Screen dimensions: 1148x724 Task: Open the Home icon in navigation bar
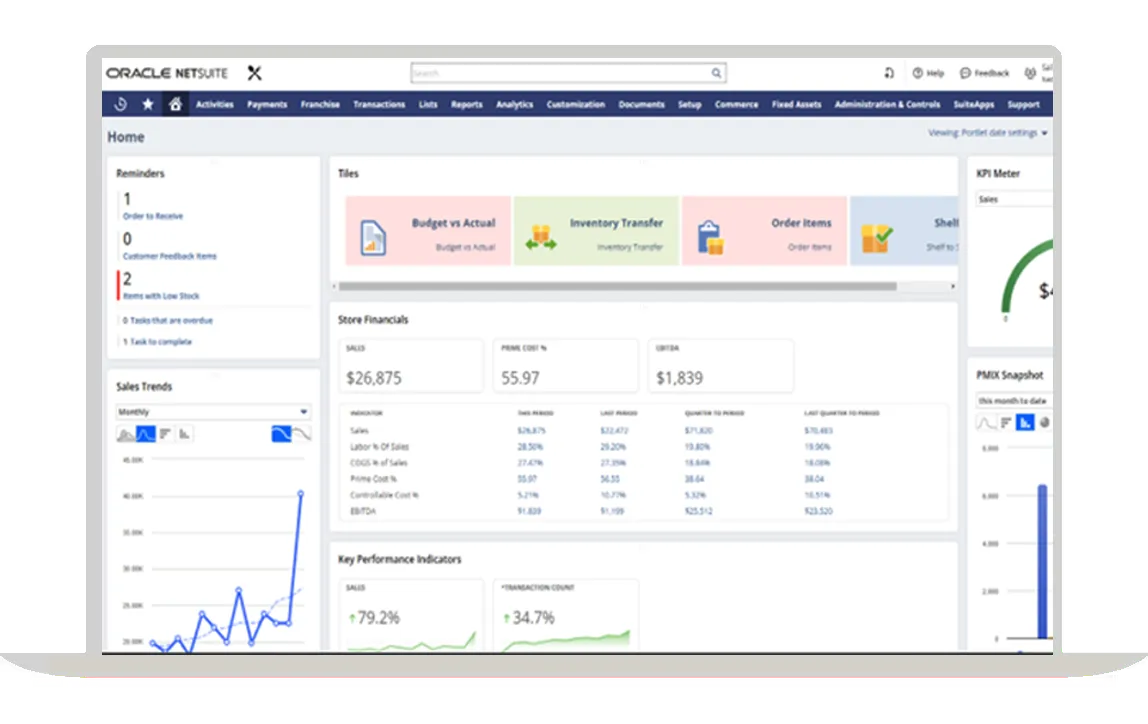click(x=176, y=104)
